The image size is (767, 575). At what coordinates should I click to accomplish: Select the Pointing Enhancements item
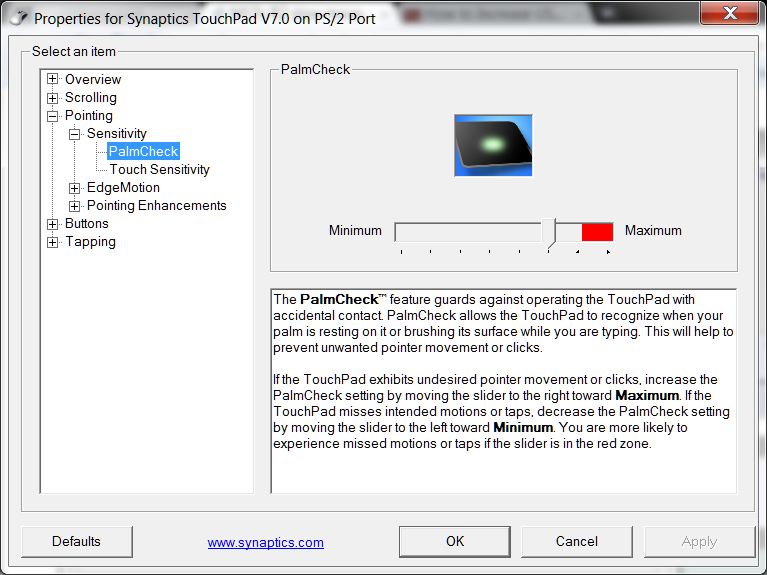(157, 206)
